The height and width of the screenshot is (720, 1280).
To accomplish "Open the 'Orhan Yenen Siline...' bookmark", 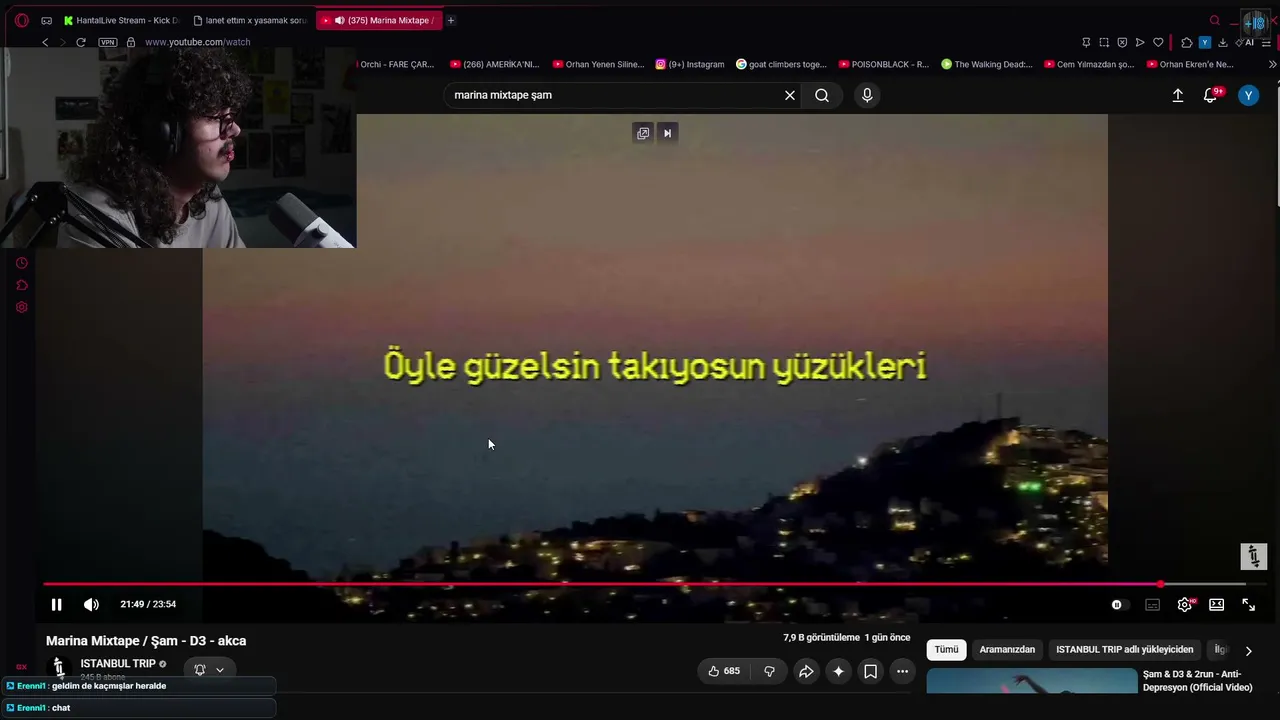I will (598, 64).
